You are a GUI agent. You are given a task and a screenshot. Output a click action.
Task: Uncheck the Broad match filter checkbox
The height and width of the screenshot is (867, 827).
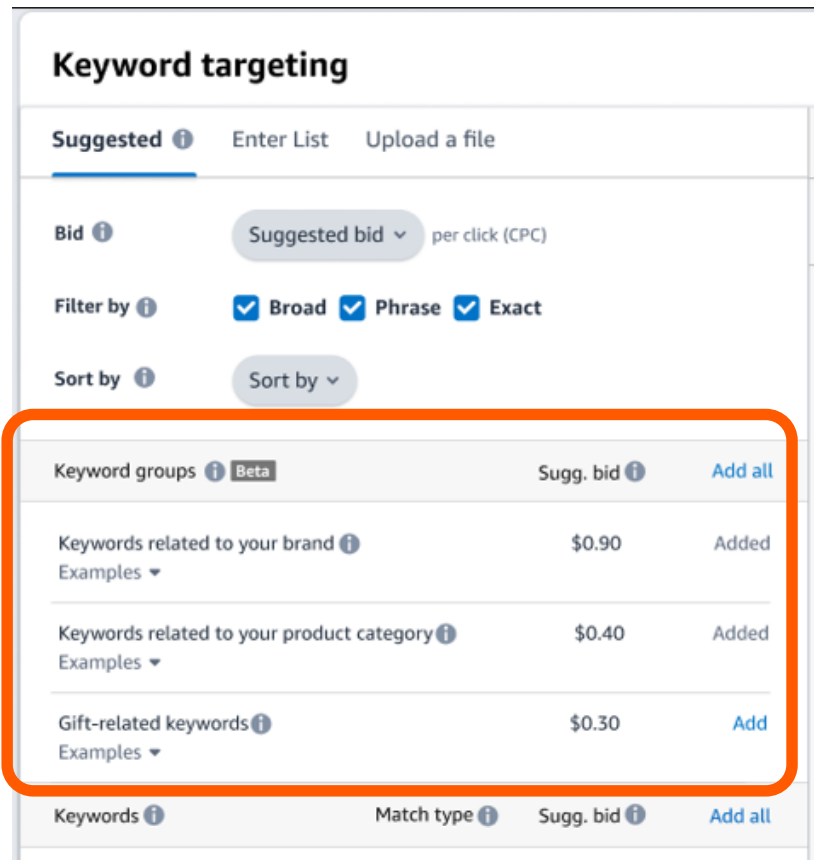[x=246, y=308]
